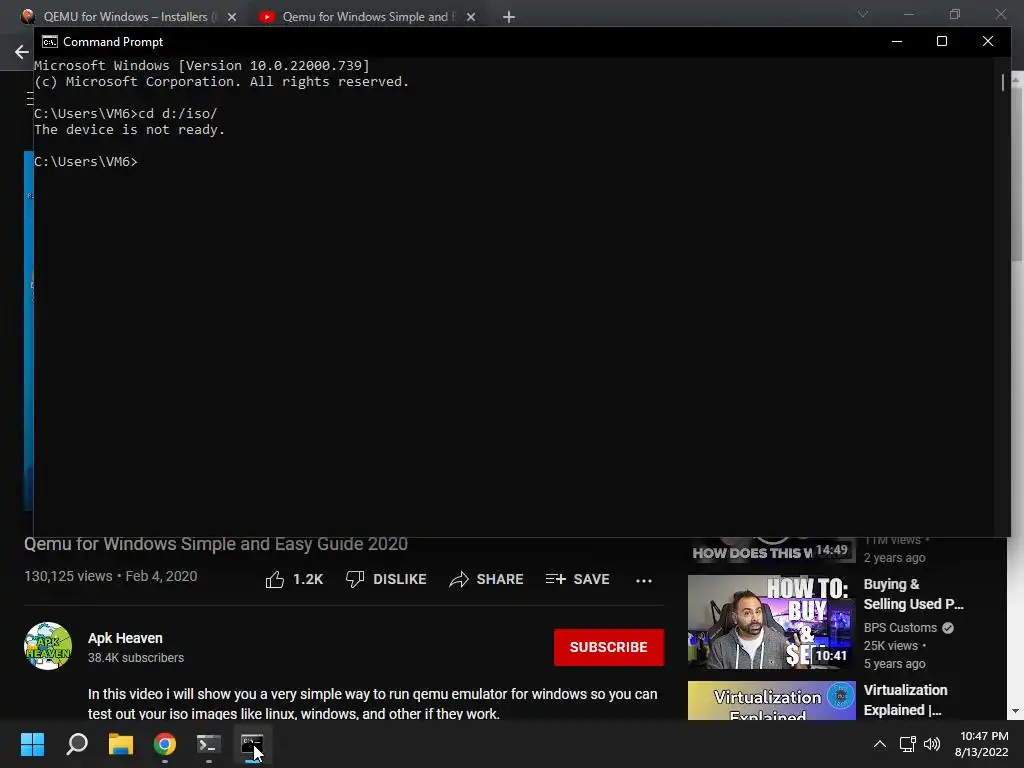This screenshot has width=1024, height=768.
Task: Click SHARE under the video
Action: click(x=487, y=579)
